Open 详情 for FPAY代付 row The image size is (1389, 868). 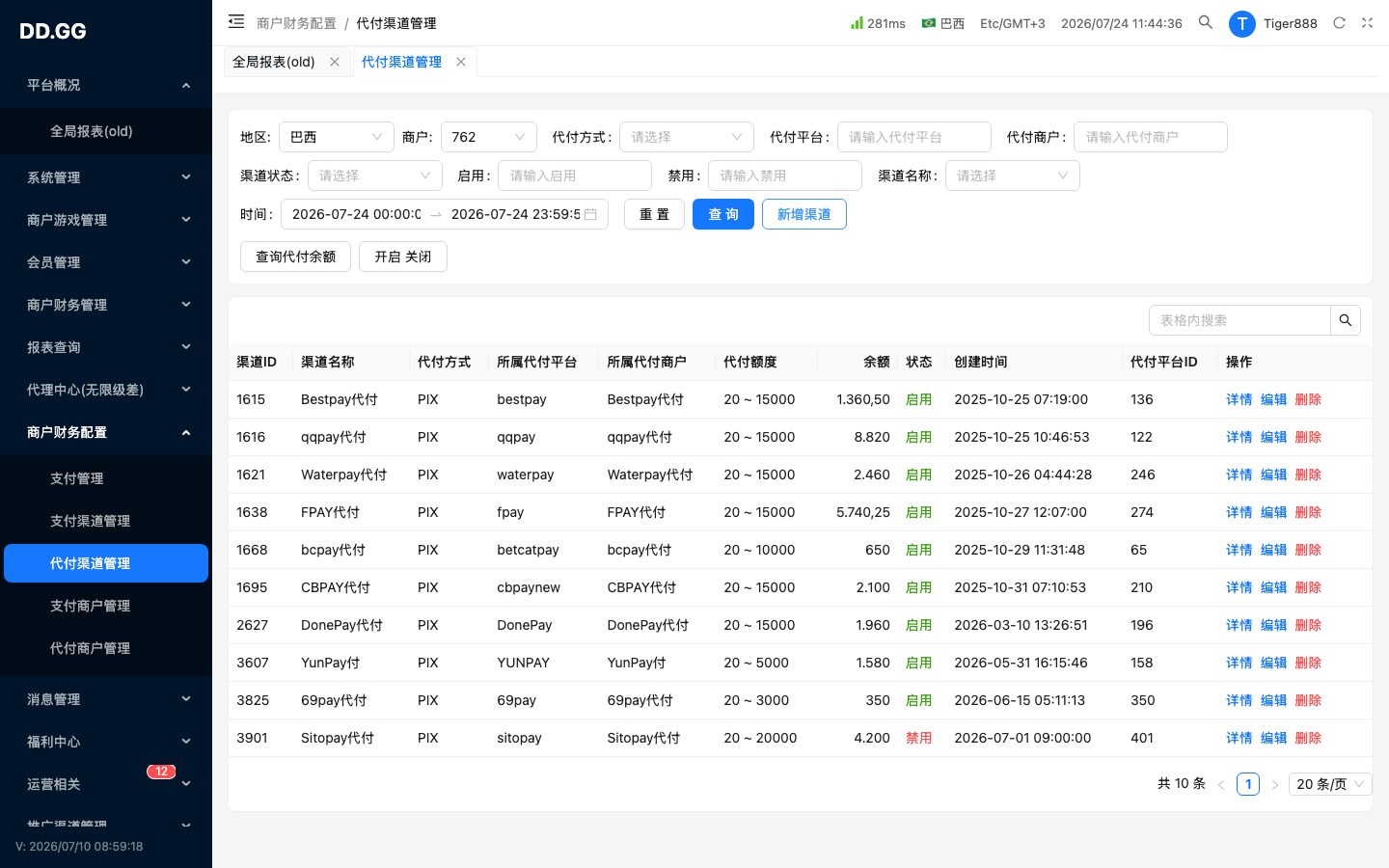pyautogui.click(x=1239, y=512)
